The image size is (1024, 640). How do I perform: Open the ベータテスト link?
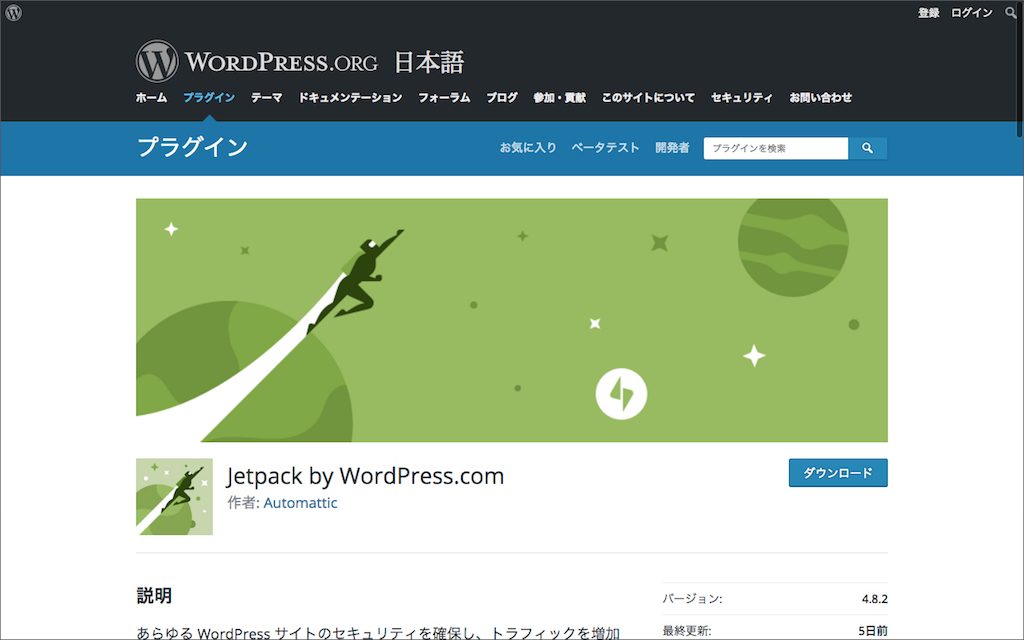[605, 148]
